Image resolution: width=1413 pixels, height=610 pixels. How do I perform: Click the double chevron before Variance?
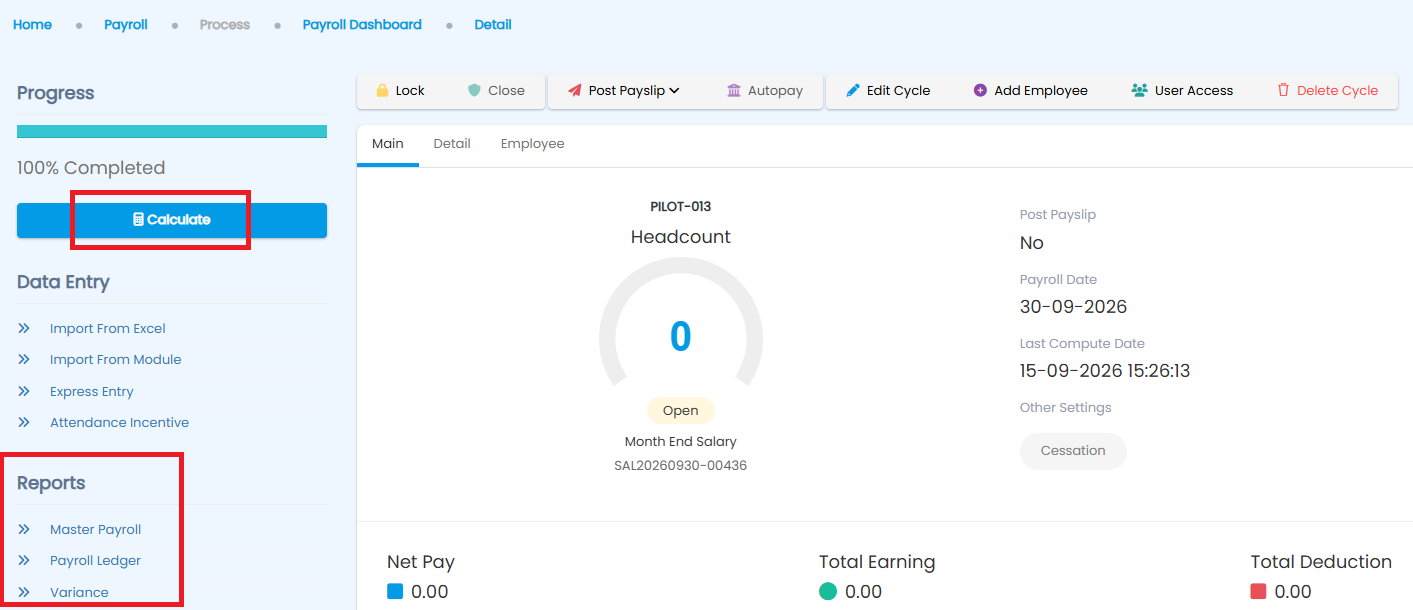point(24,592)
